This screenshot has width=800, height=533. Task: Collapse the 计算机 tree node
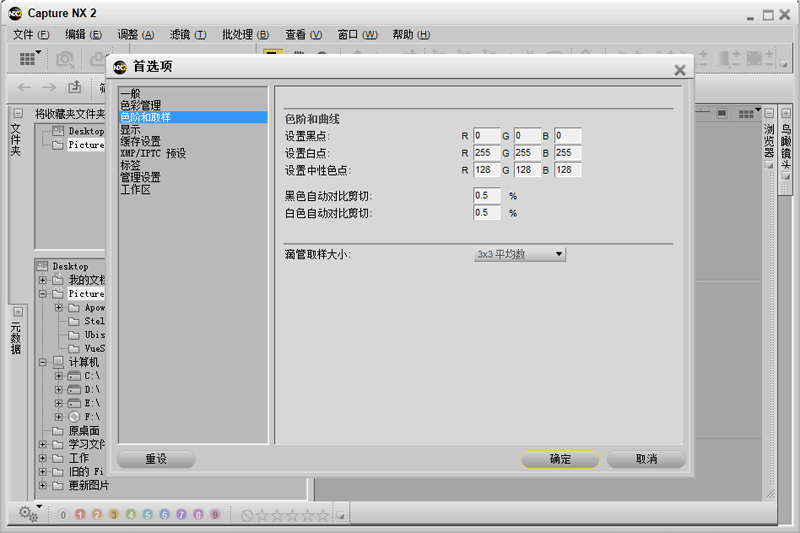[43, 362]
